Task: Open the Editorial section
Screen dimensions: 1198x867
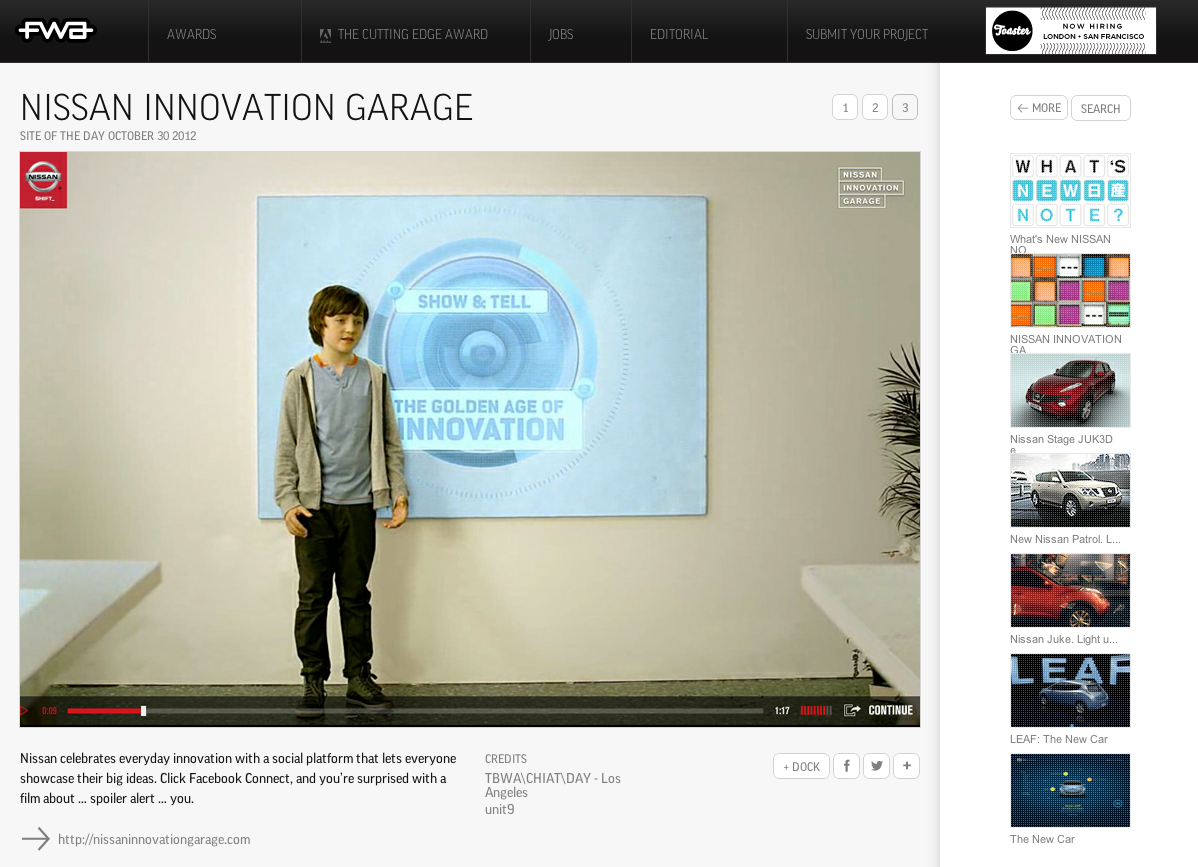Action: click(x=678, y=34)
